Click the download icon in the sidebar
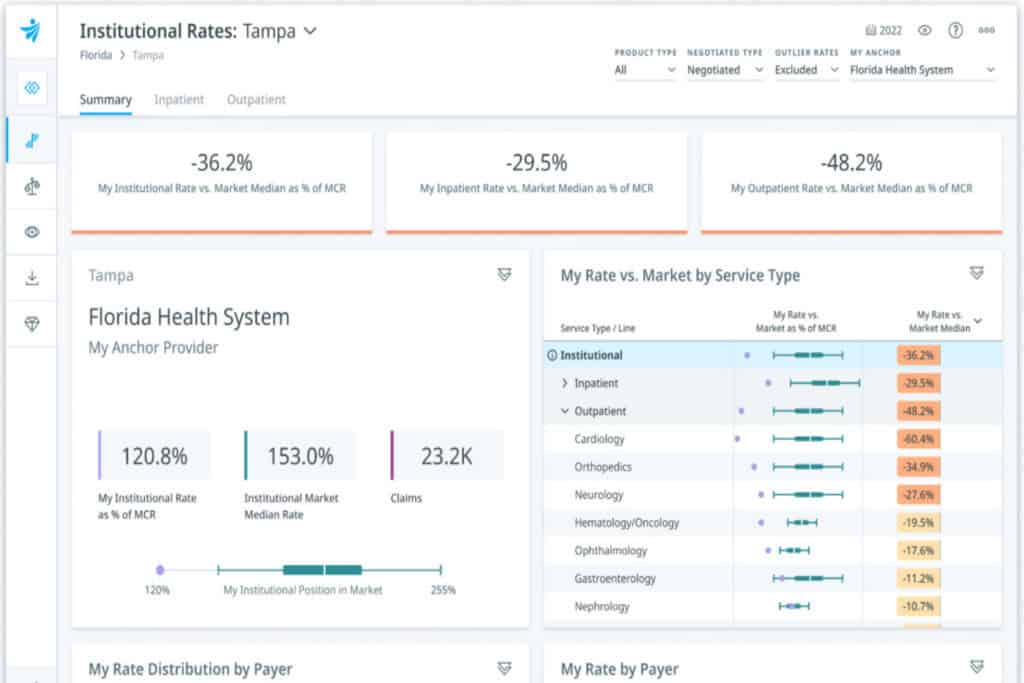Image resolution: width=1024 pixels, height=683 pixels. point(31,278)
